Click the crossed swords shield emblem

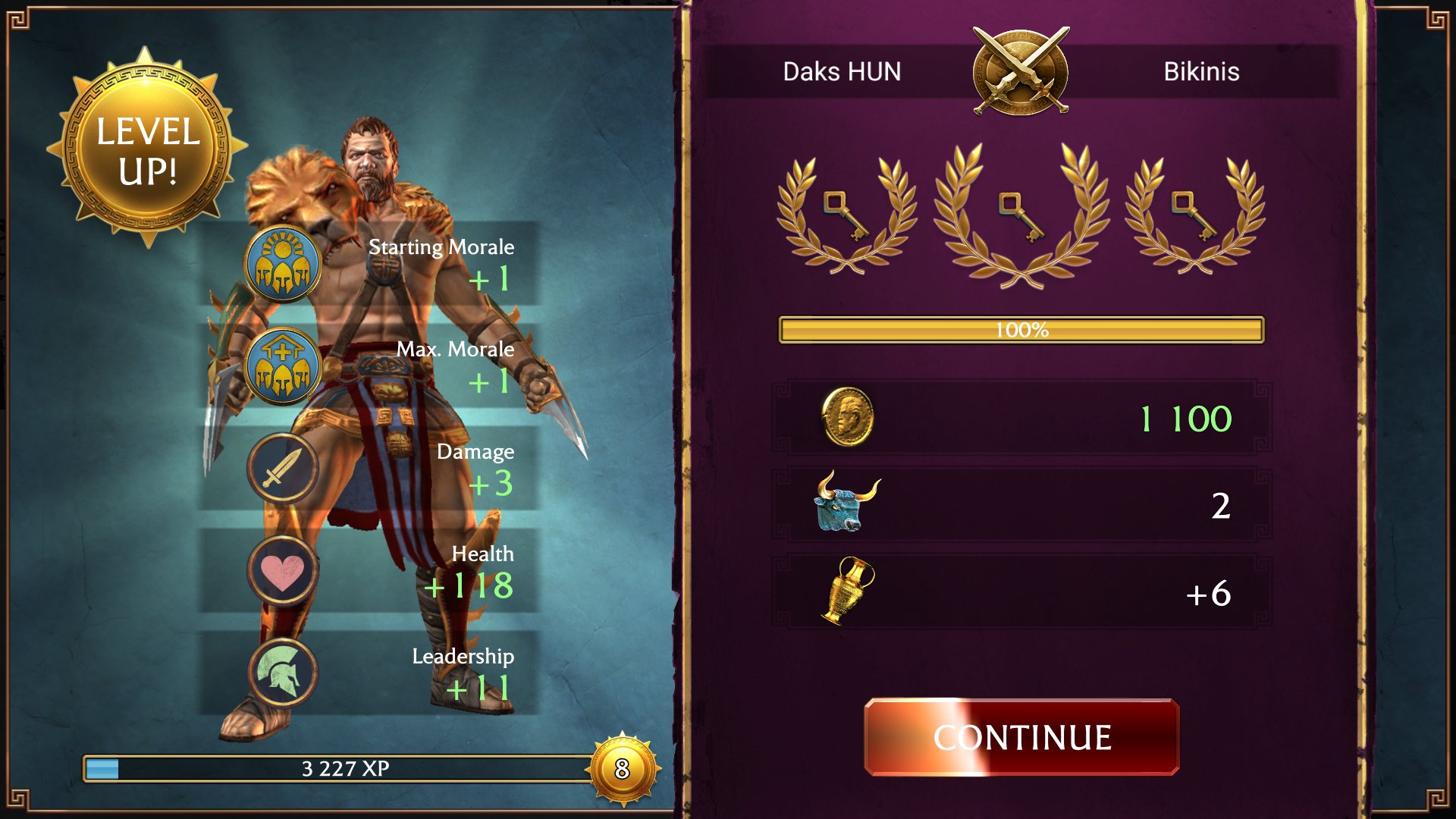coord(1021,71)
